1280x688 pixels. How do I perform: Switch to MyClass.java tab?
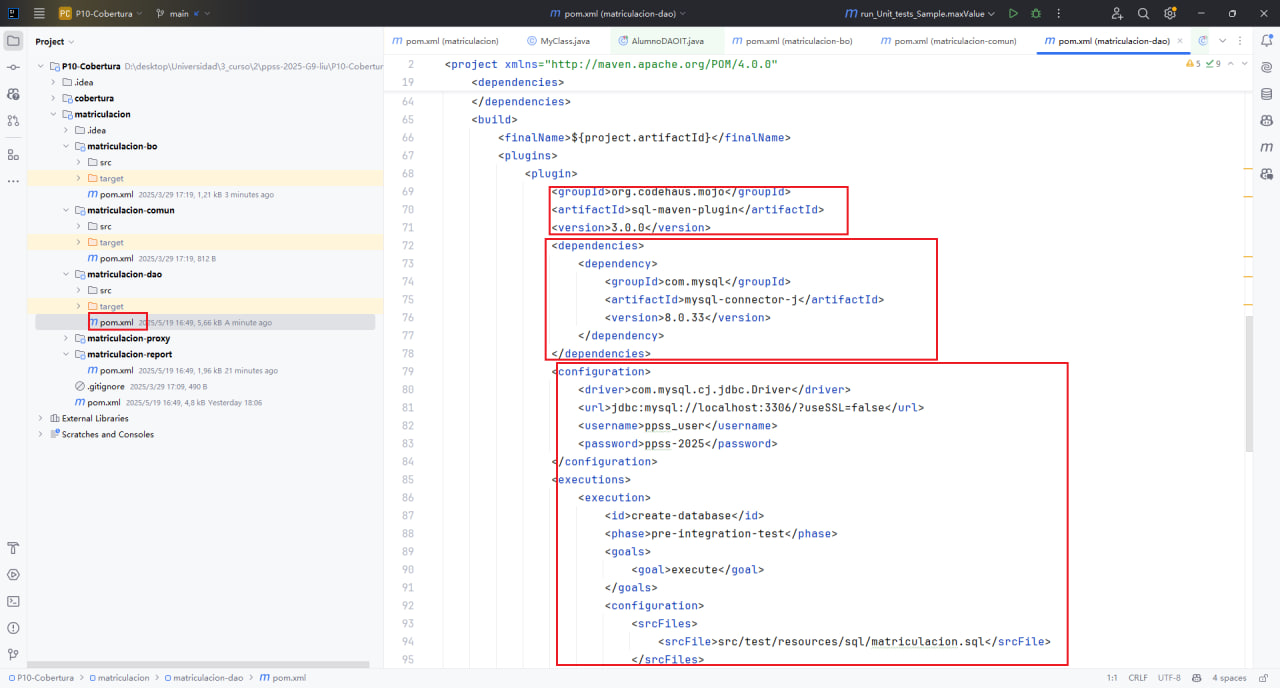click(559, 41)
